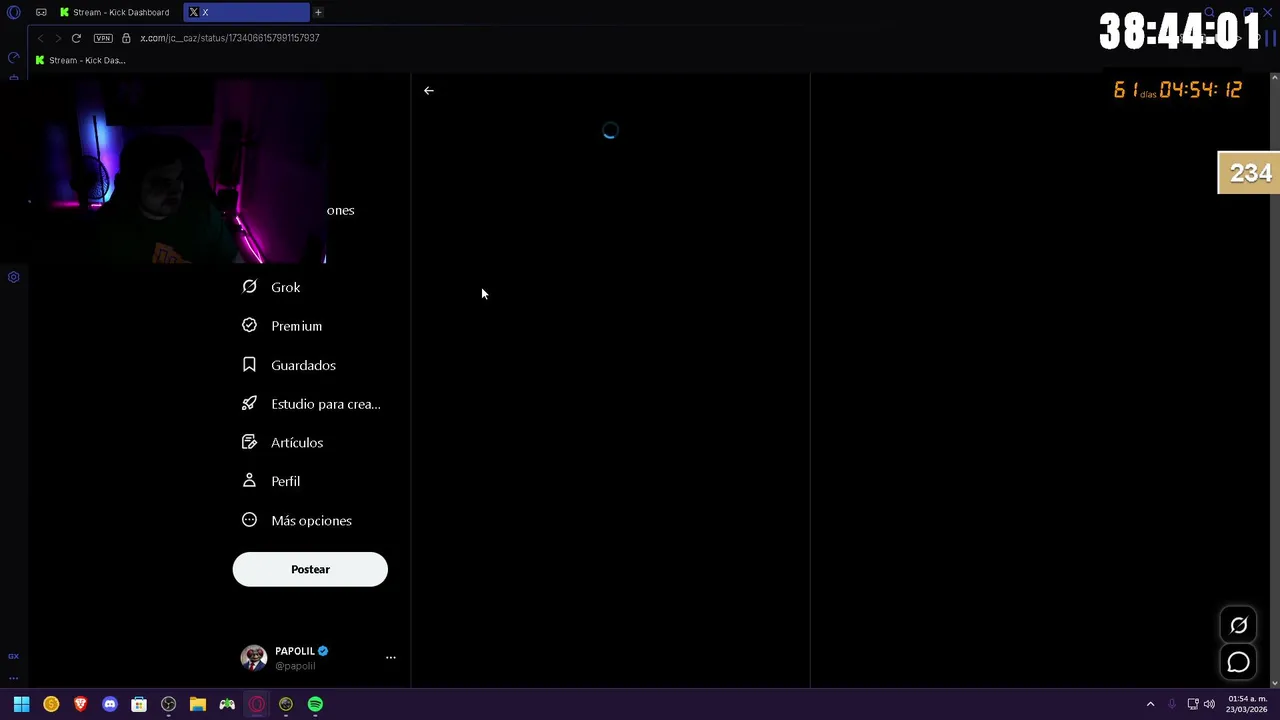Expand Más opciones in the sidebar
The height and width of the screenshot is (720, 1280).
click(x=297, y=520)
